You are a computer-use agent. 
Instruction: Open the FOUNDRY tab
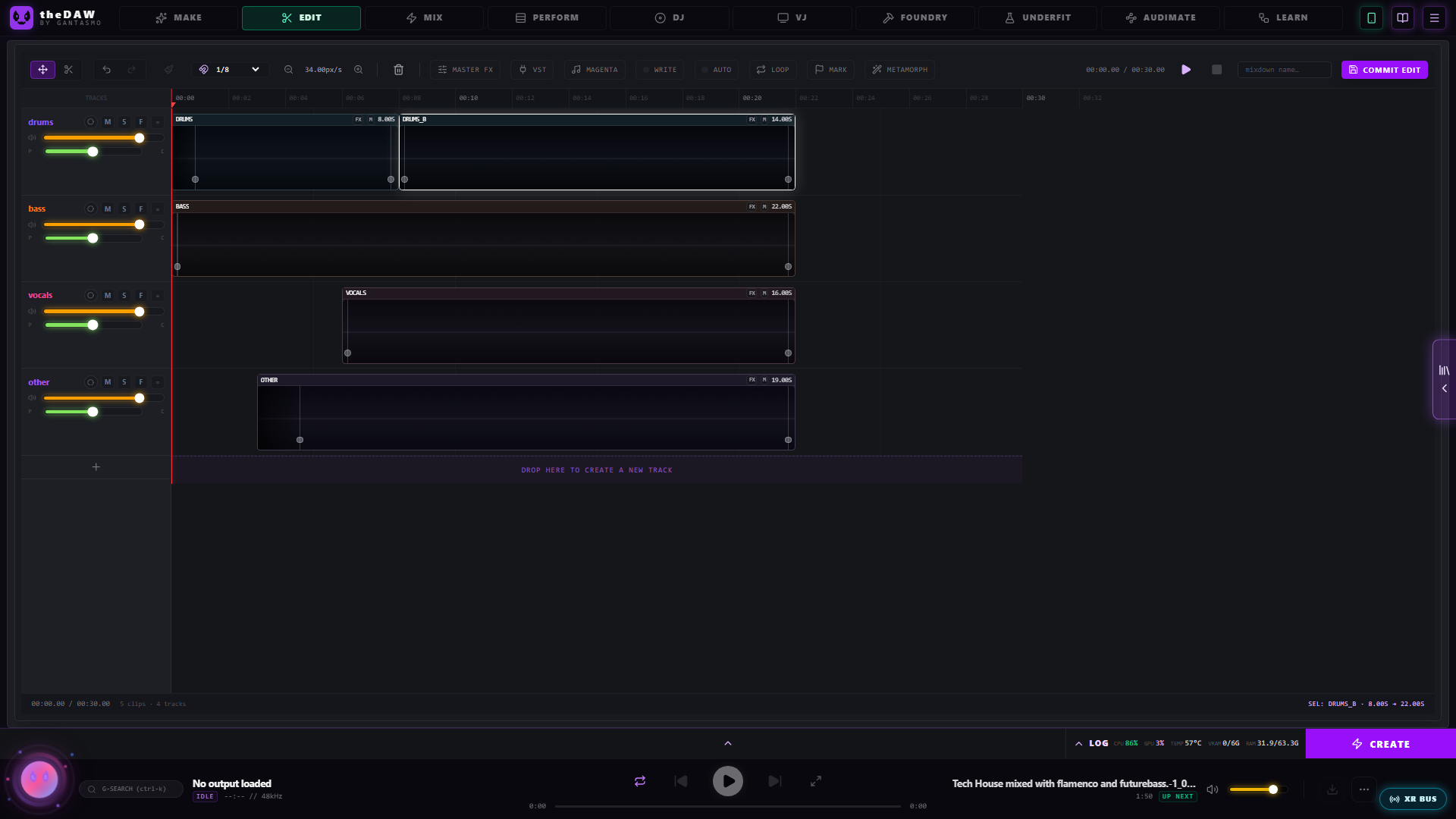click(915, 17)
